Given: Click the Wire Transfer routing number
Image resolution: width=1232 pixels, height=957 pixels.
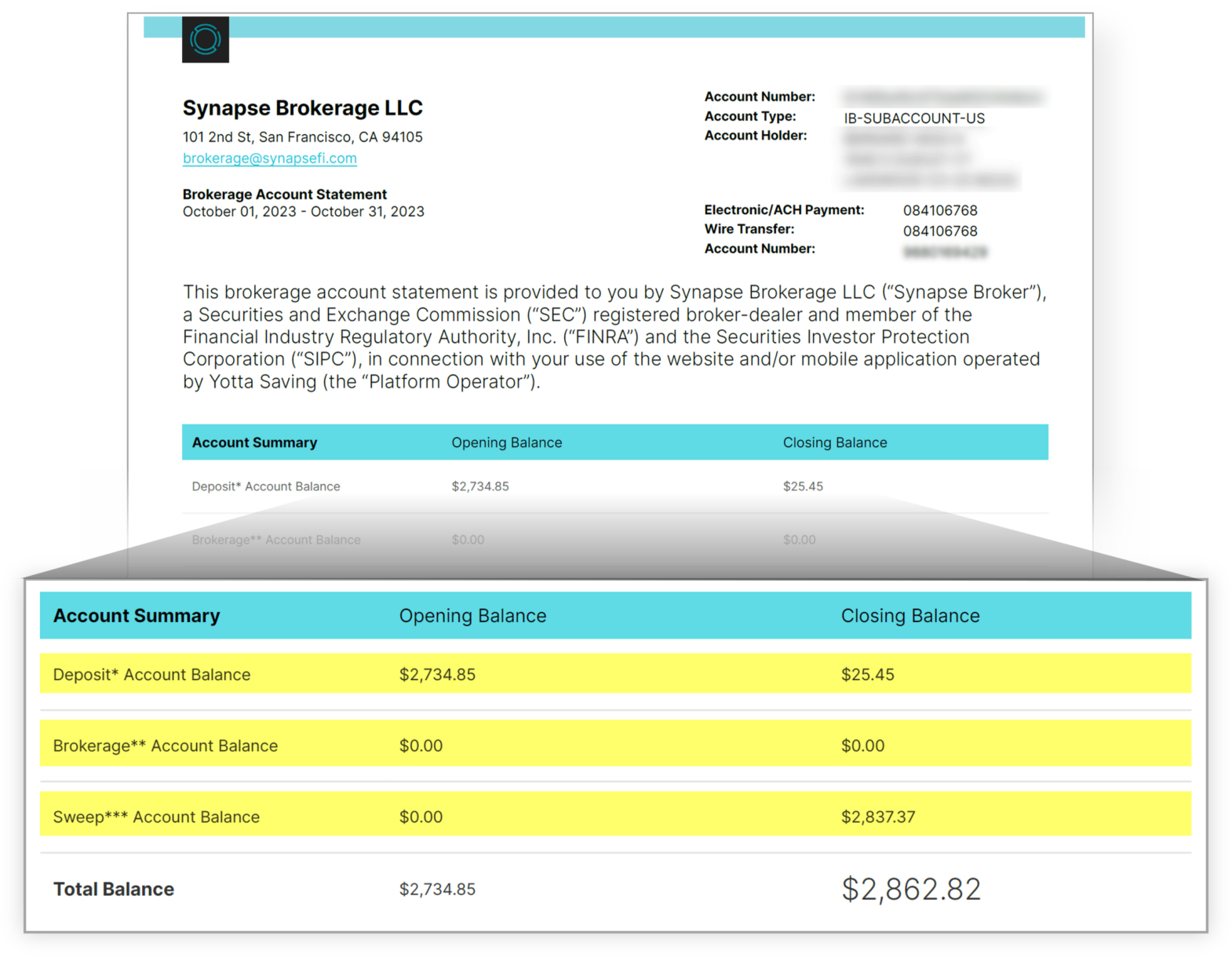Looking at the screenshot, I should [x=940, y=231].
